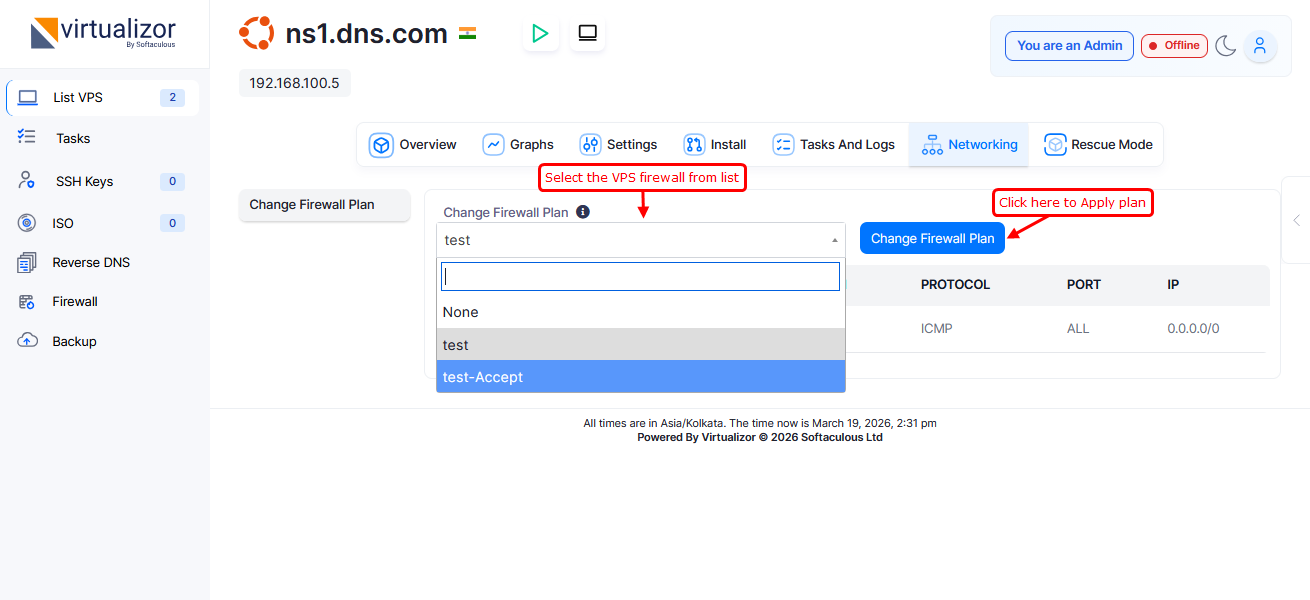The height and width of the screenshot is (600, 1310).
Task: Open the VNC console laptop icon
Action: click(x=587, y=34)
